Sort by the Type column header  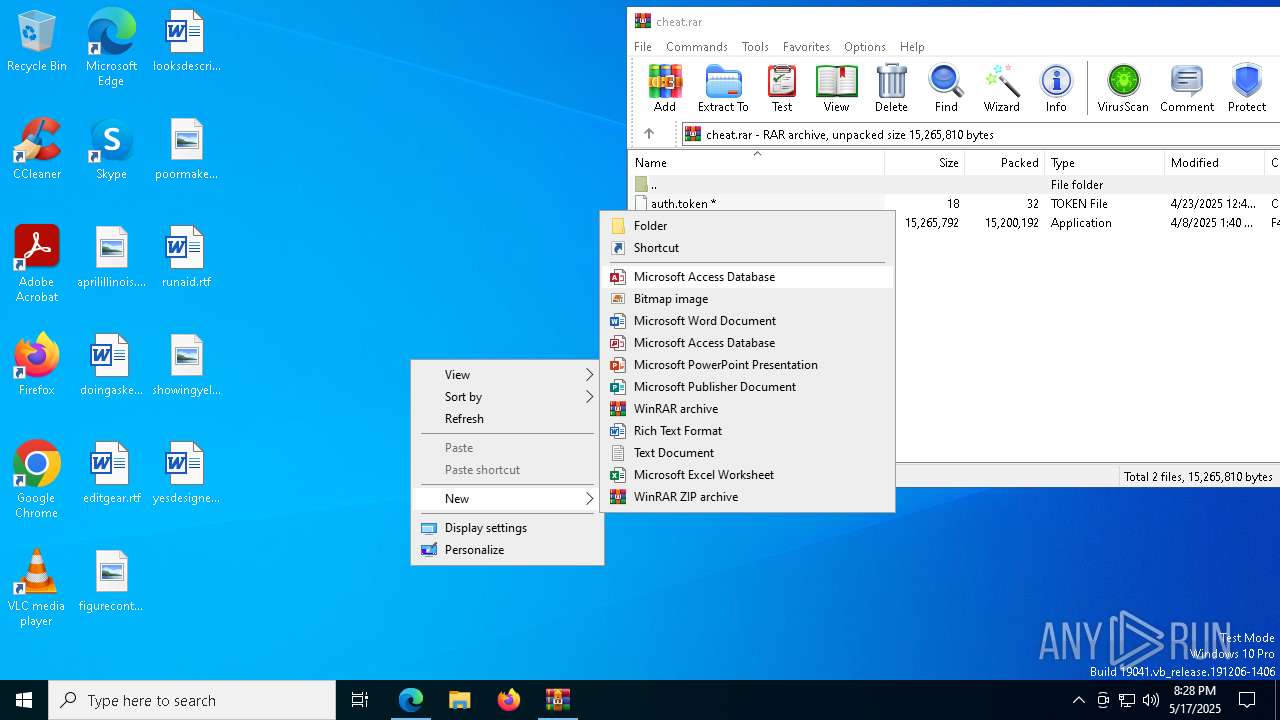[1104, 163]
